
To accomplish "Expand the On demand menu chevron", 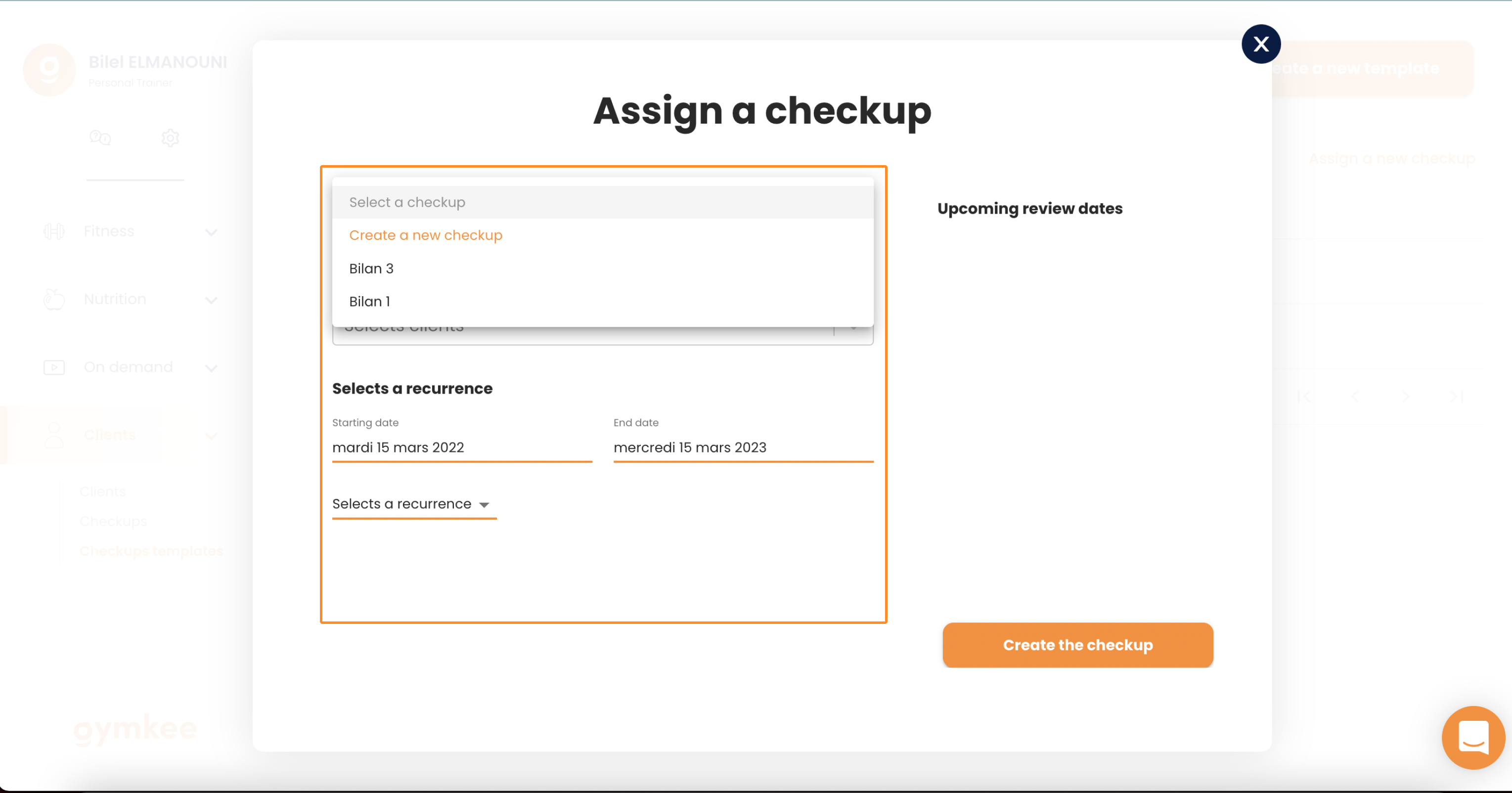I will tap(211, 369).
